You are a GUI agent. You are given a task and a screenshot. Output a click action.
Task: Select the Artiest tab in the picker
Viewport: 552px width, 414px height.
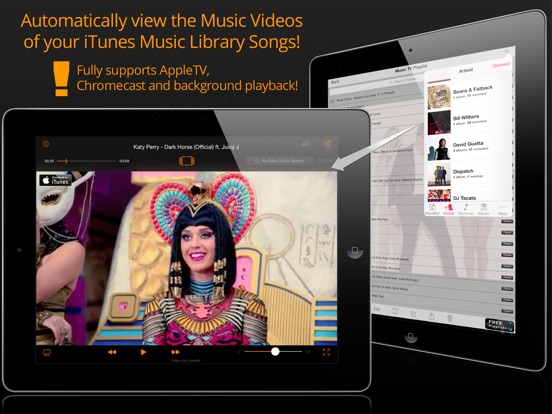tap(448, 209)
